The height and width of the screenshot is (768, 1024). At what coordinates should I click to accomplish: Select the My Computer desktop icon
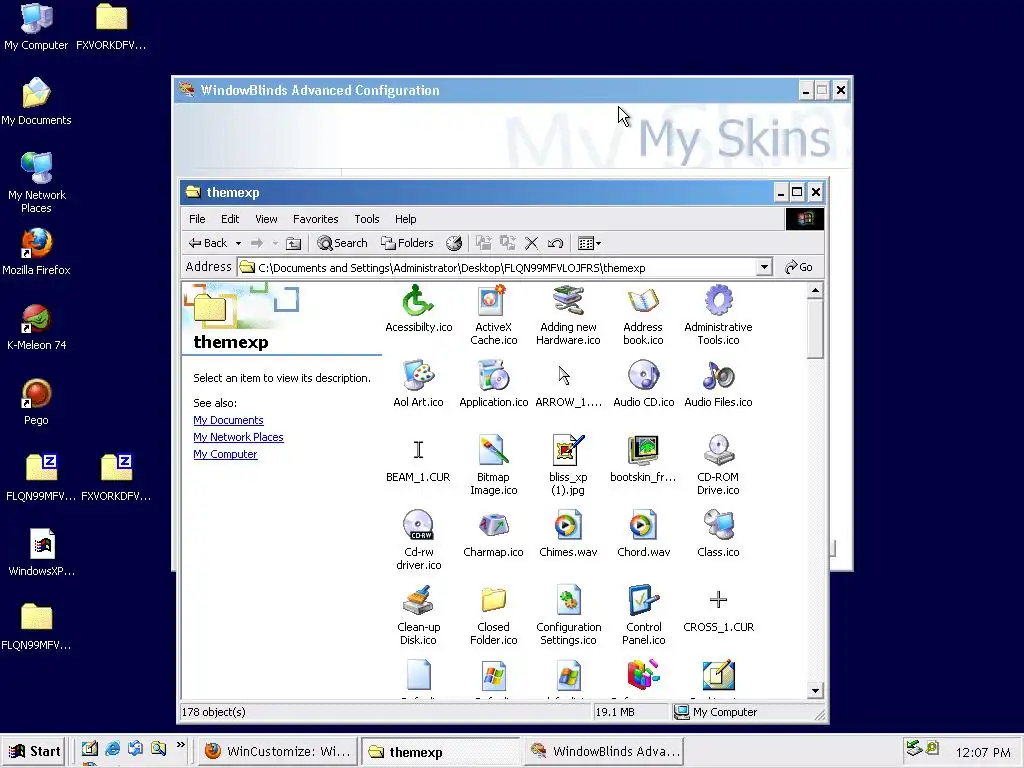36,26
